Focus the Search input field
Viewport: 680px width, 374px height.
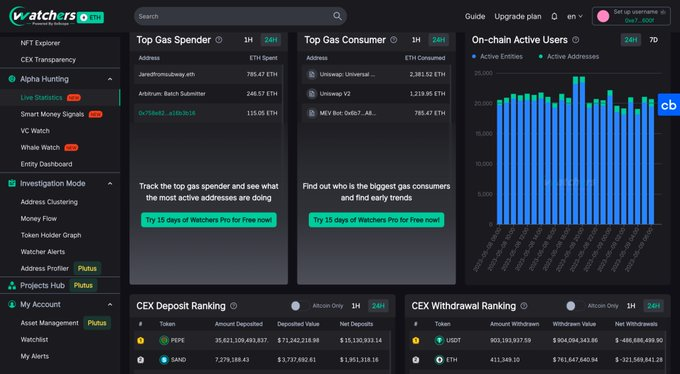click(x=234, y=16)
